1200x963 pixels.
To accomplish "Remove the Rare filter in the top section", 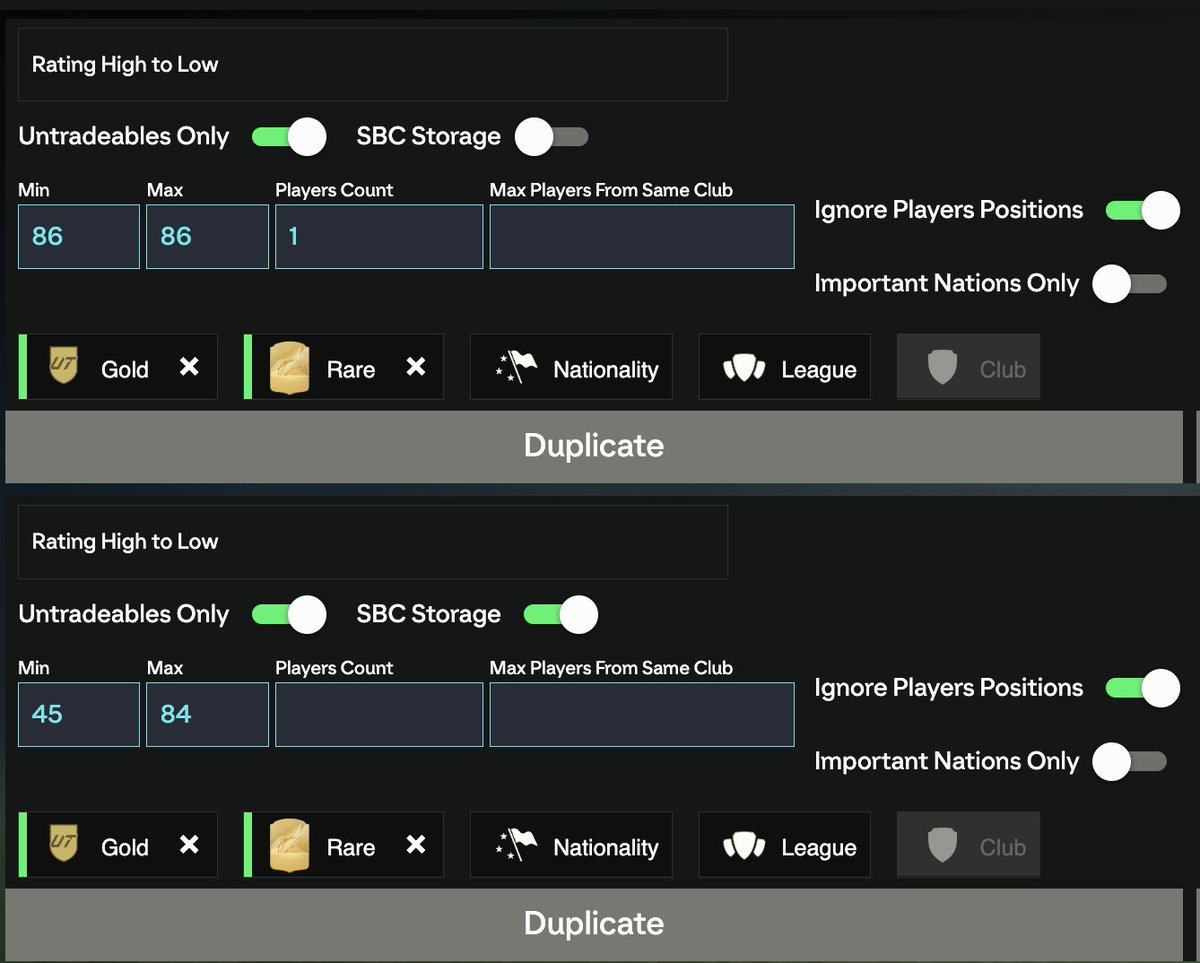I will [416, 367].
